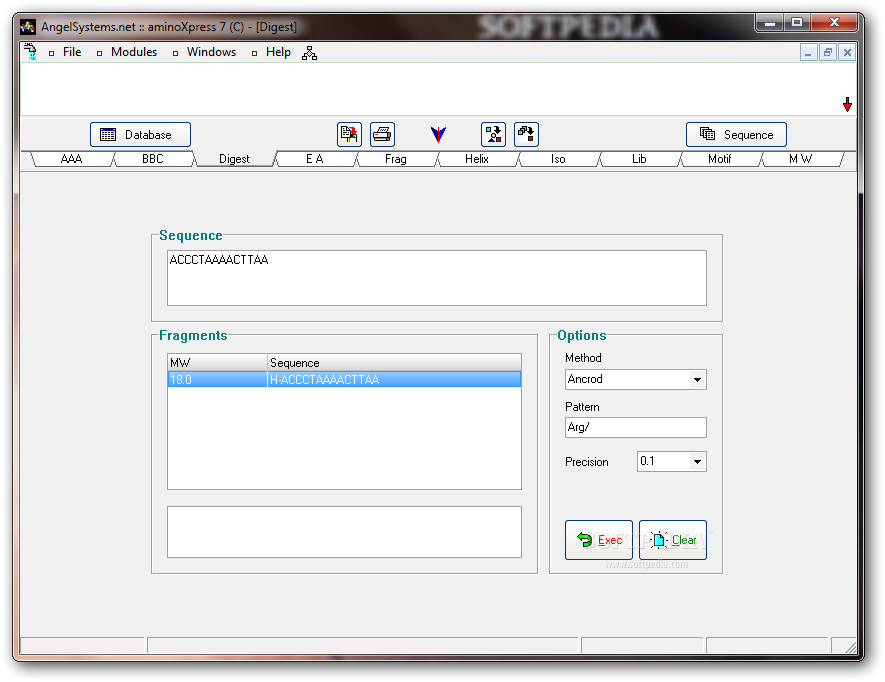Switch to the Lib tab
Viewport: 885px width, 682px height.
pos(639,159)
